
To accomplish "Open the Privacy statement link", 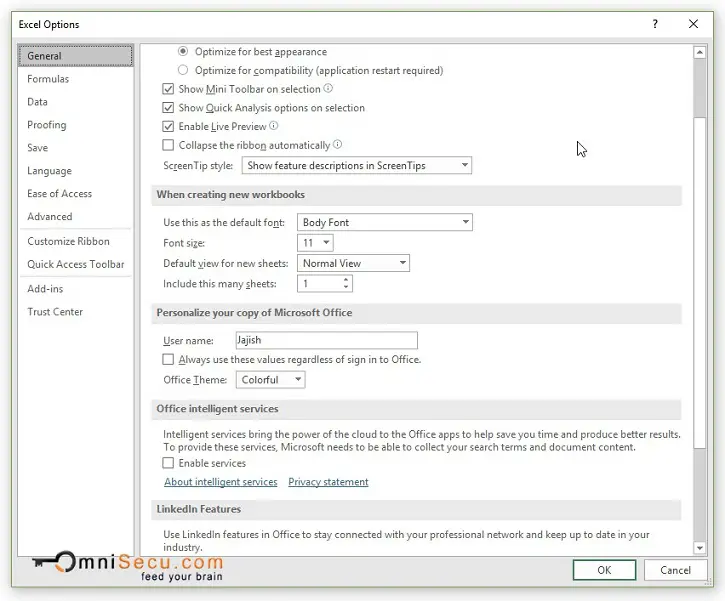I will point(328,482).
